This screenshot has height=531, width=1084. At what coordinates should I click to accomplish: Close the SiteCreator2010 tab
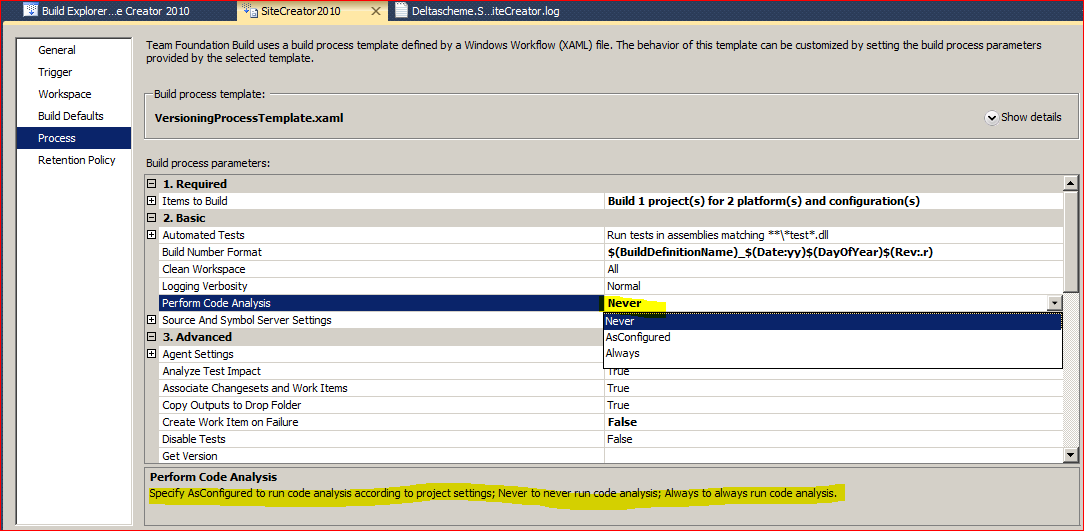point(375,11)
